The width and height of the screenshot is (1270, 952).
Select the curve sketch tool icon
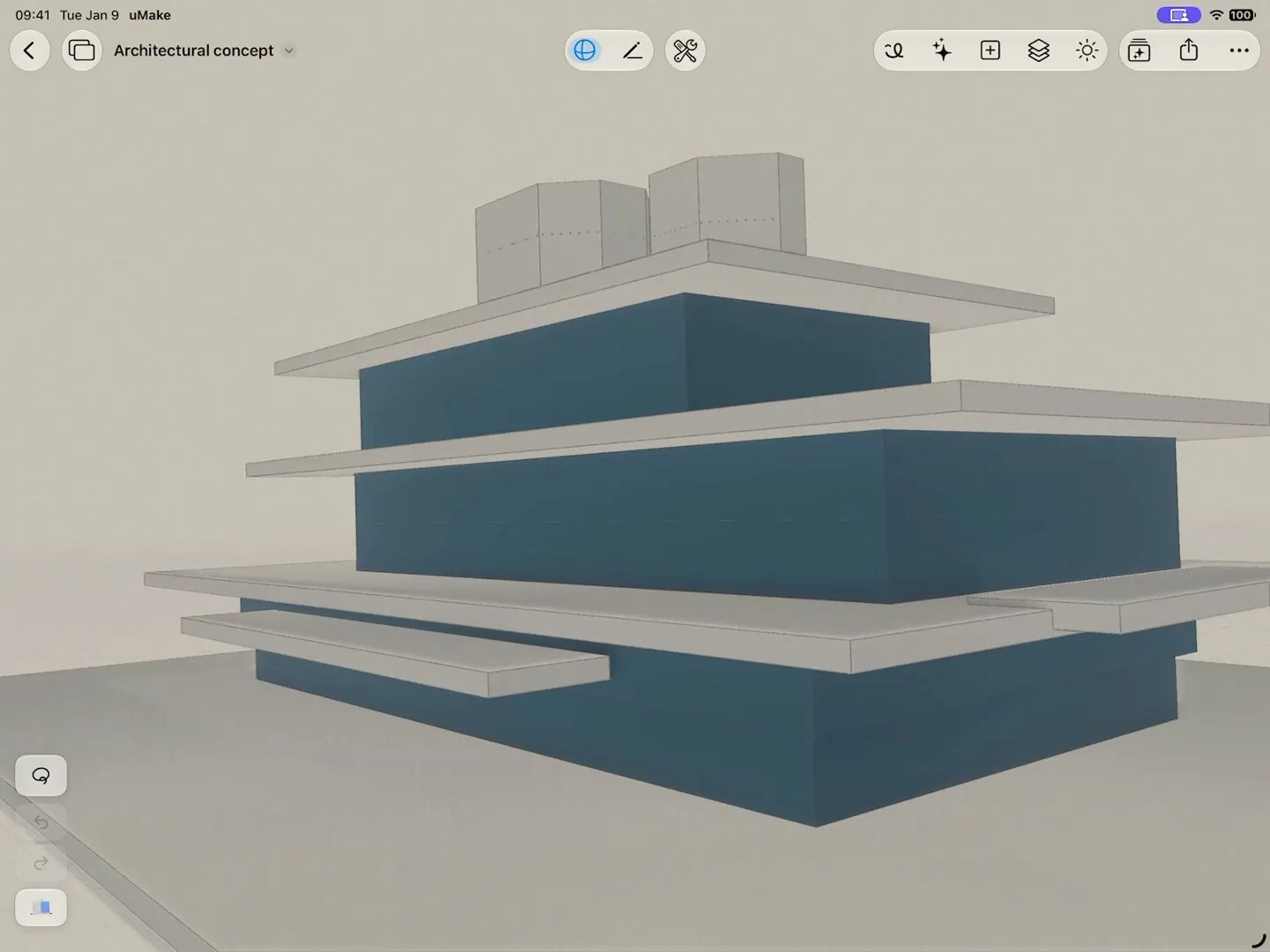pos(894,50)
